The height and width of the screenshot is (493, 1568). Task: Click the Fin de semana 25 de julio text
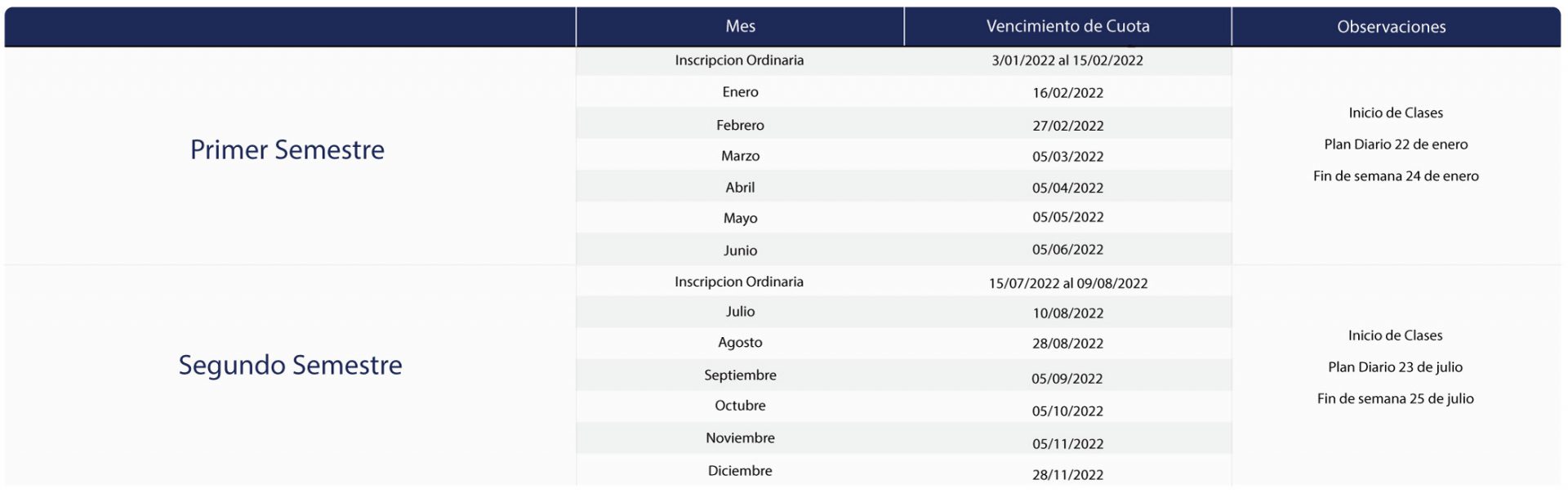[x=1395, y=399]
